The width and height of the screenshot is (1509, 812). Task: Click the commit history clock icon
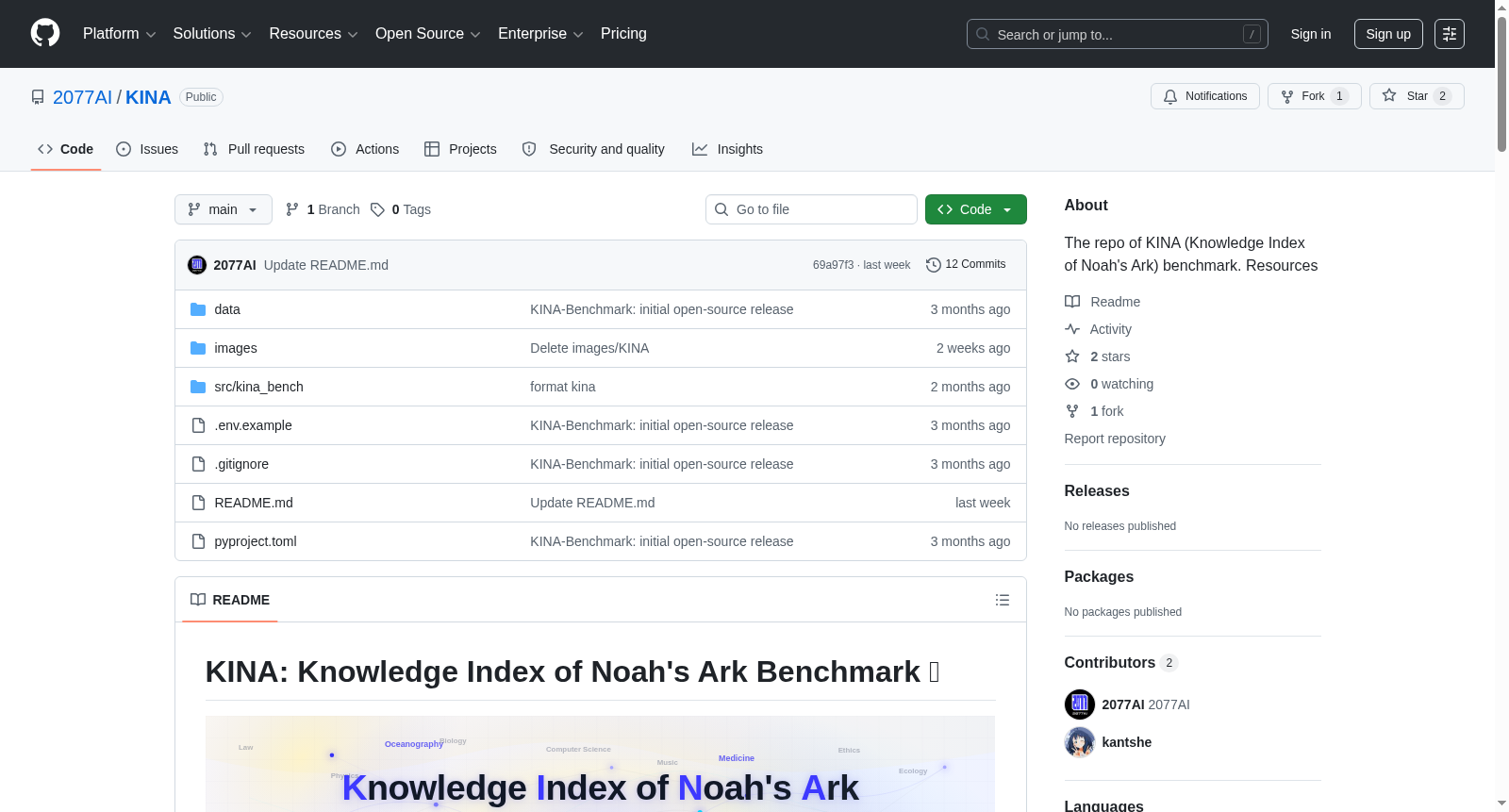tap(934, 265)
